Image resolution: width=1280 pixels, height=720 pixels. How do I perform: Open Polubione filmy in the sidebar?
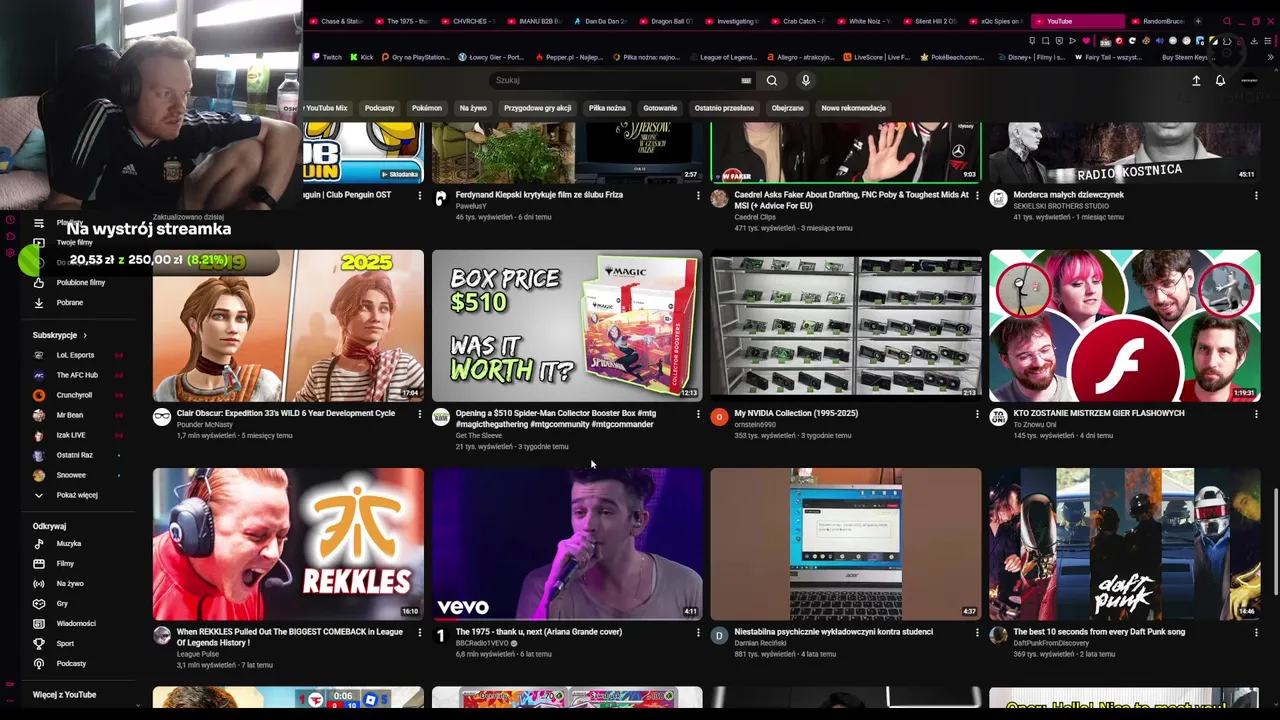point(80,283)
